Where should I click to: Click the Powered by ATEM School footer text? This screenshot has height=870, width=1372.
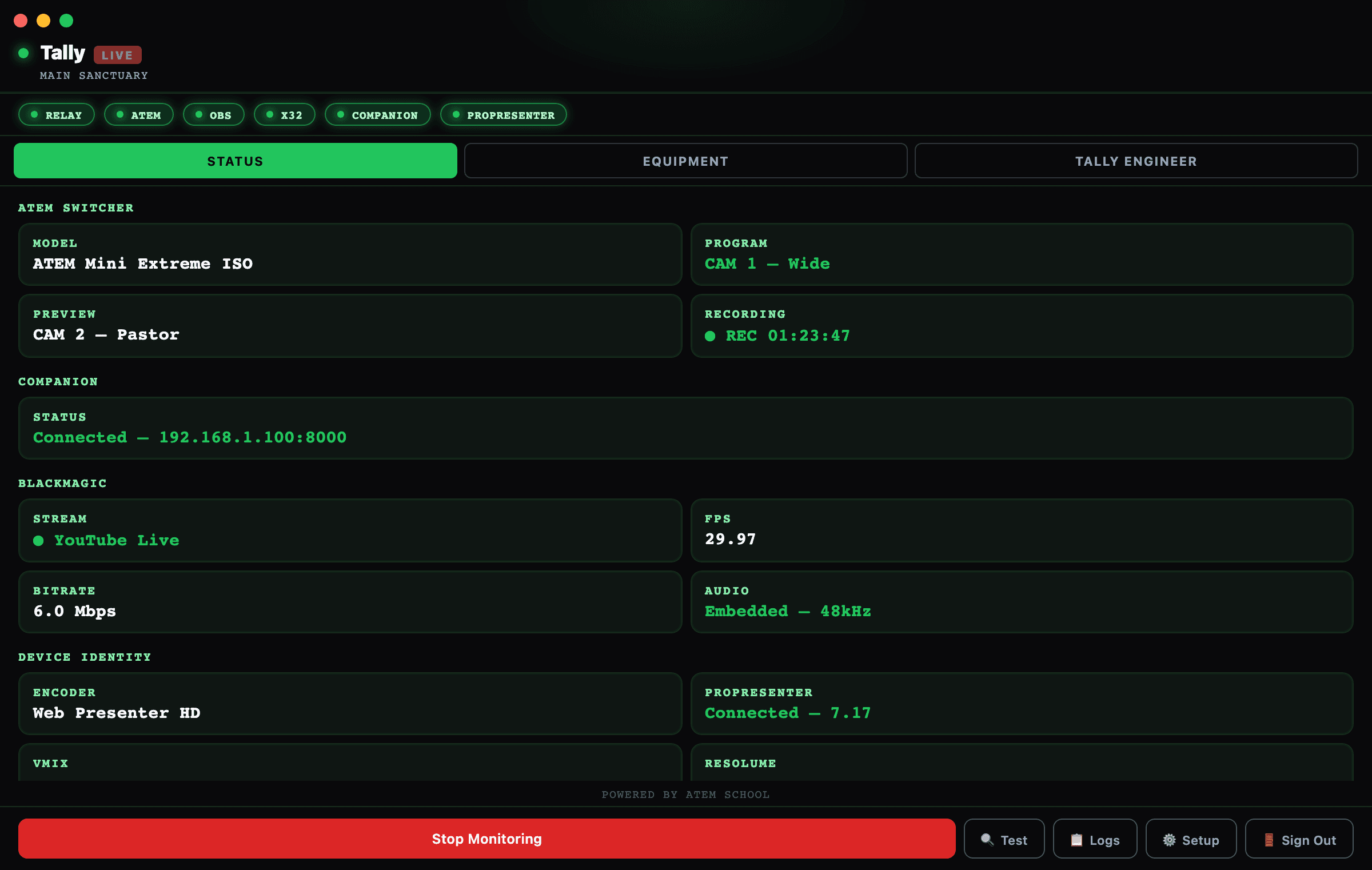[x=685, y=795]
